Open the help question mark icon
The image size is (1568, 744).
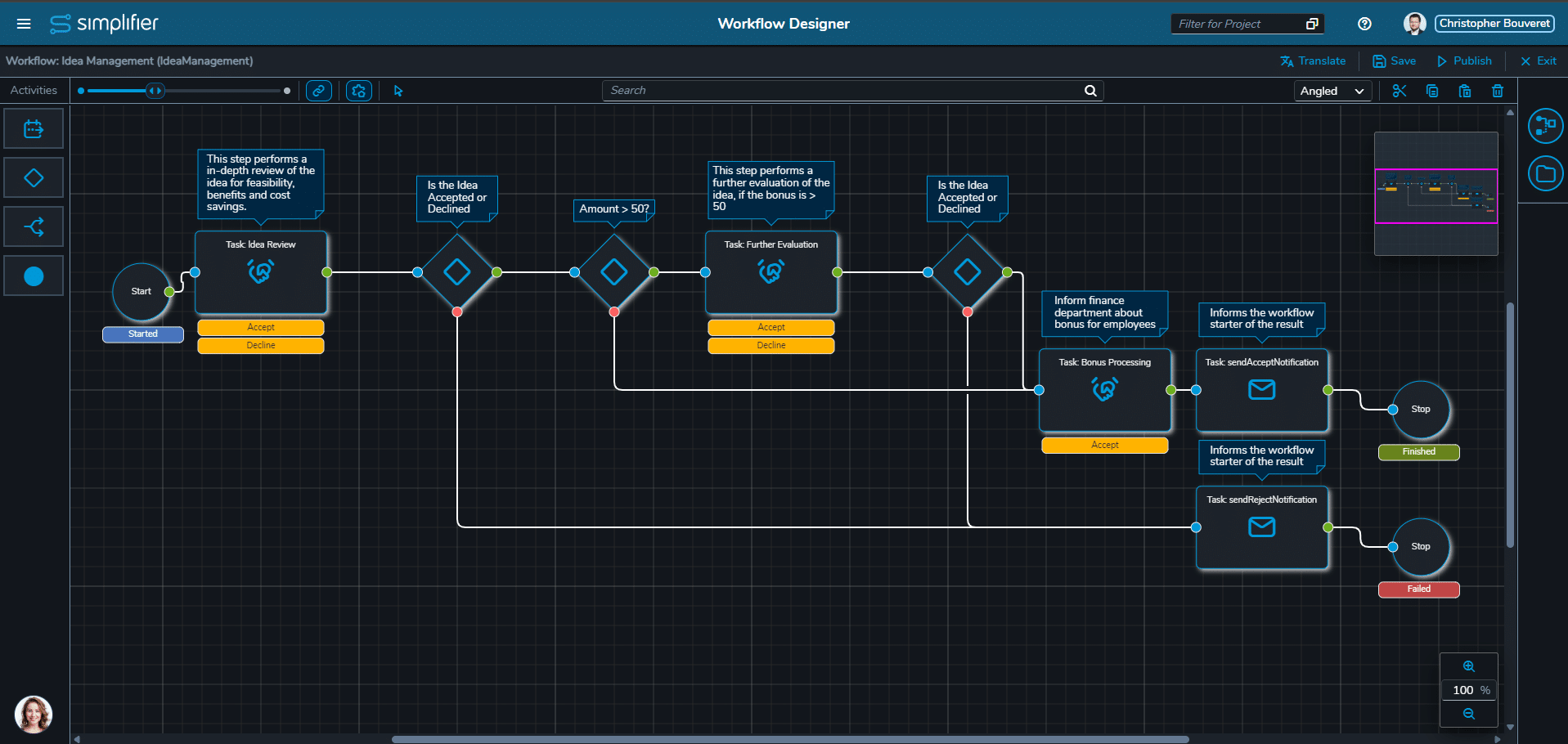(x=1364, y=24)
